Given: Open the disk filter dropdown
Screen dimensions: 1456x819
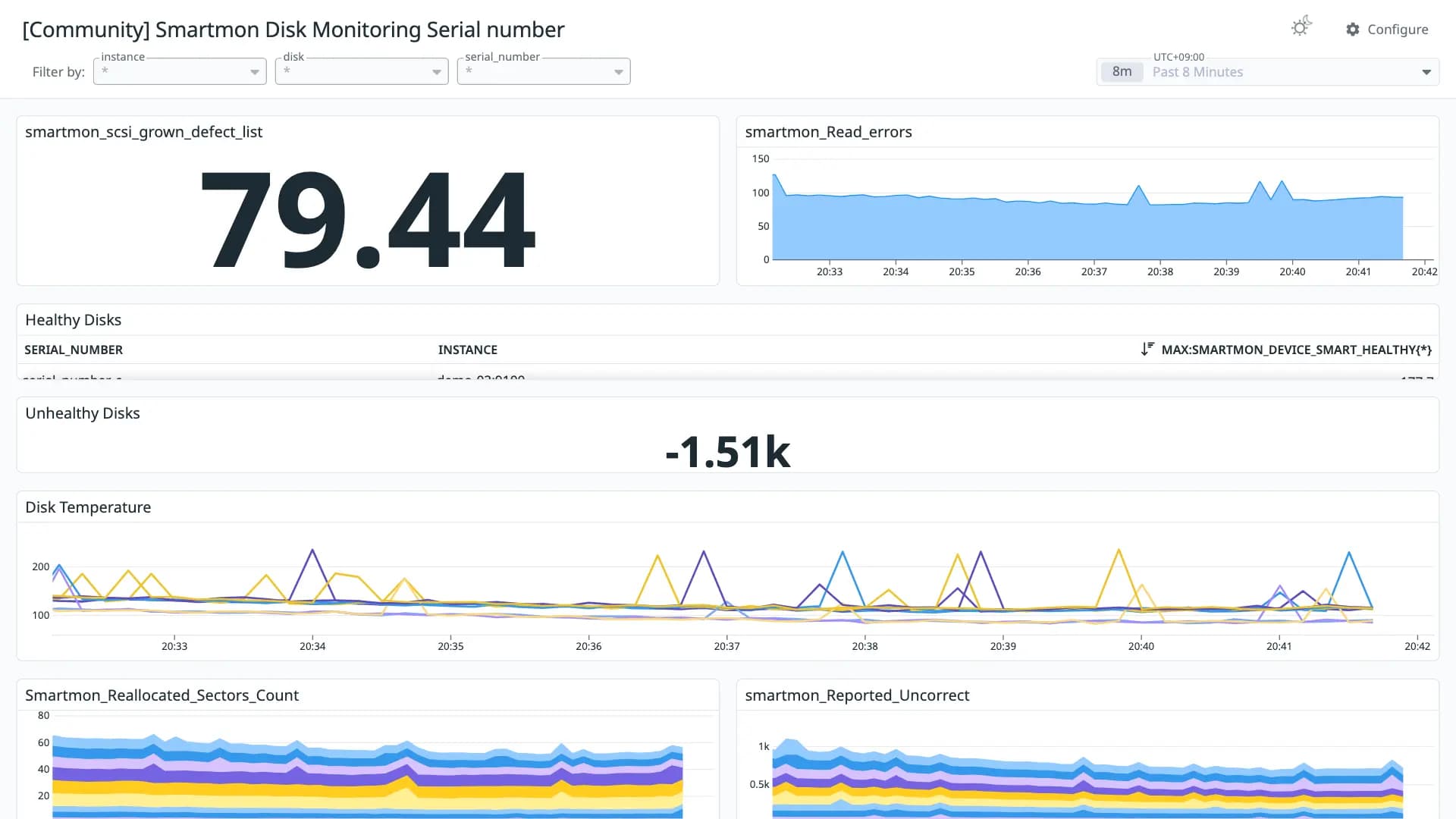Looking at the screenshot, I should (x=362, y=71).
